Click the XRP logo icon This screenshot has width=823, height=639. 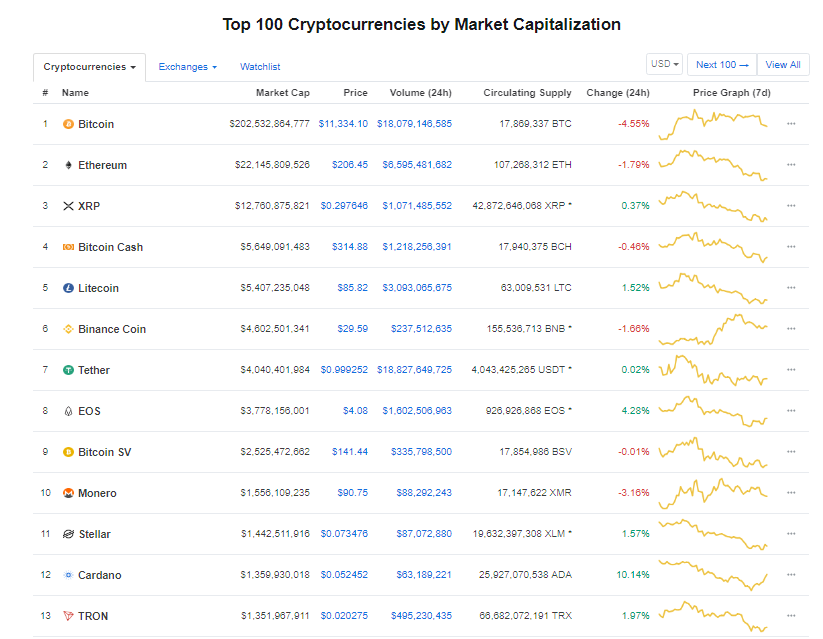(x=68, y=206)
